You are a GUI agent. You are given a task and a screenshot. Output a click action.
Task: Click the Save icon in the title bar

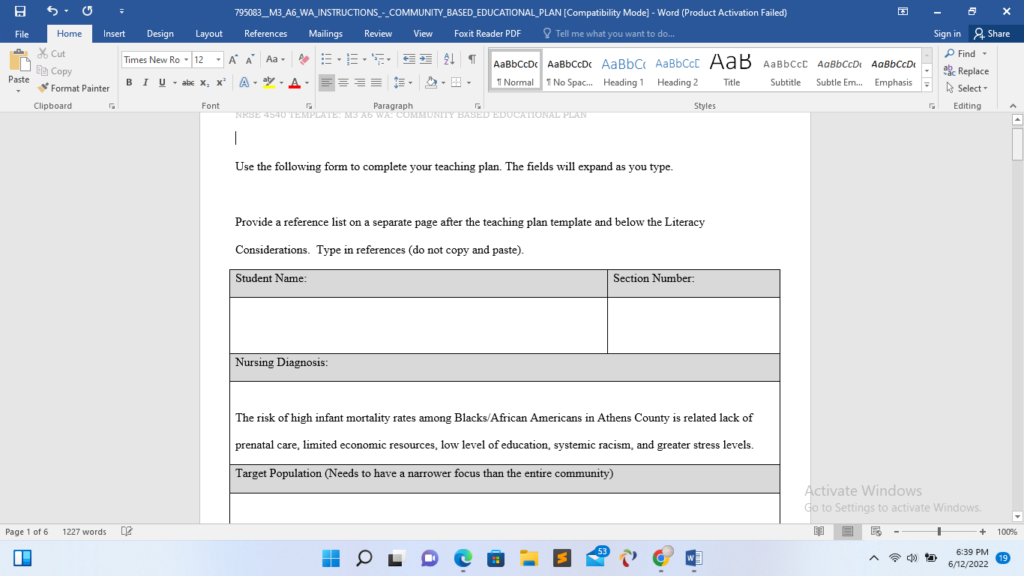click(x=20, y=11)
